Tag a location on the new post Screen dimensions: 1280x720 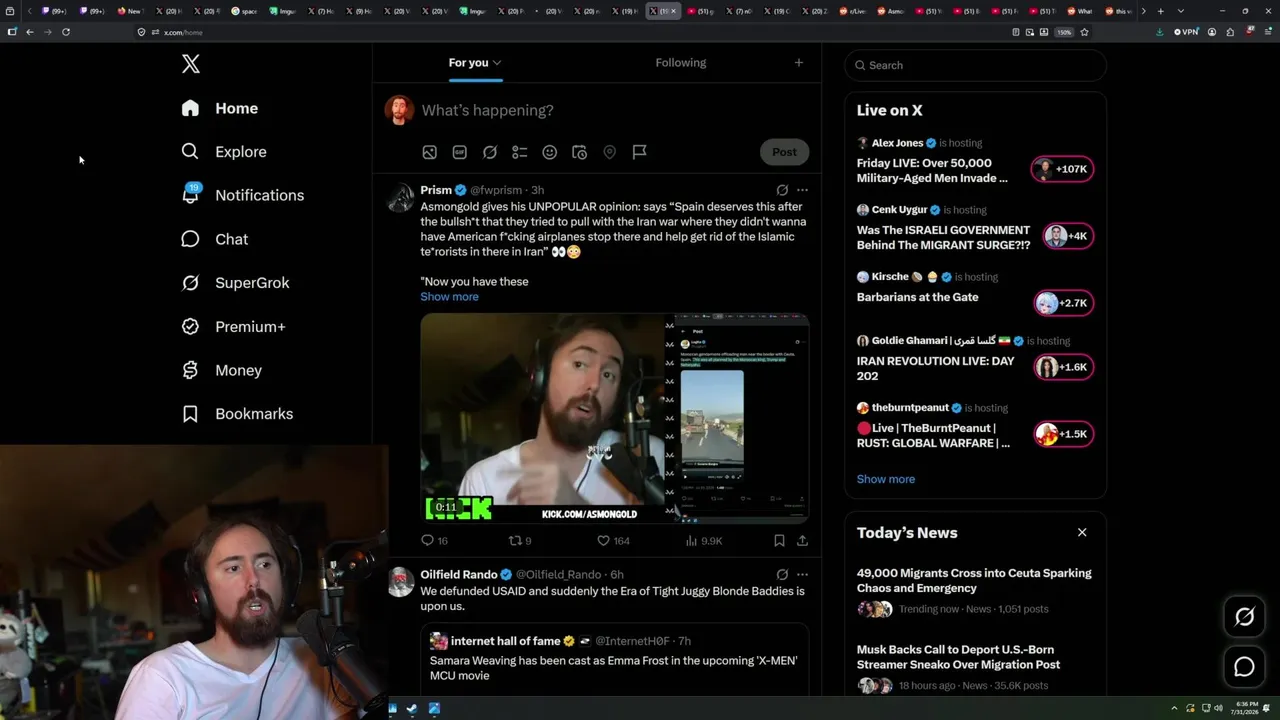click(x=609, y=152)
